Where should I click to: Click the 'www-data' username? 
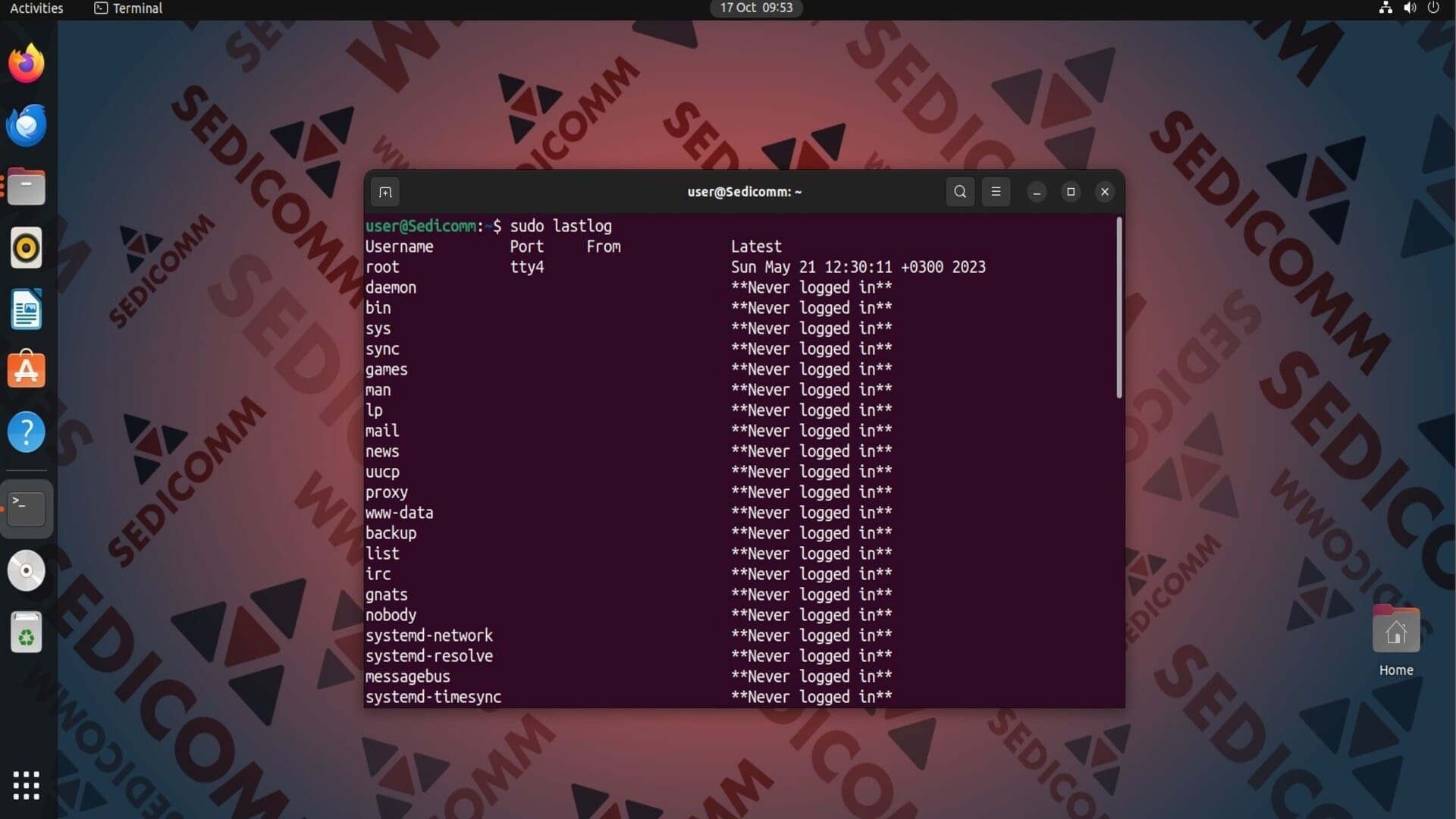(x=399, y=513)
